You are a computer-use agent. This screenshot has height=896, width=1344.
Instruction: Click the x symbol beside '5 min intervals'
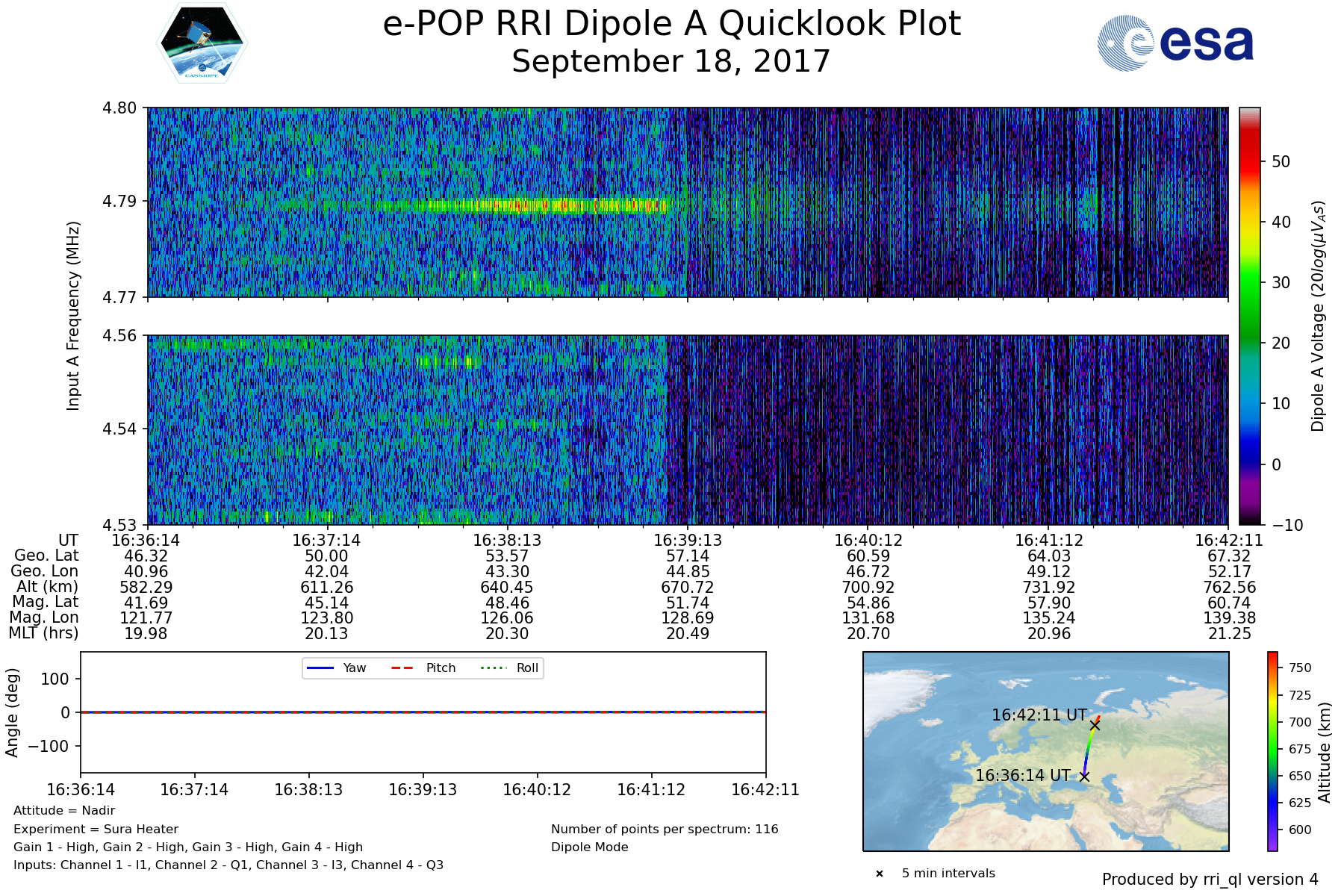880,874
